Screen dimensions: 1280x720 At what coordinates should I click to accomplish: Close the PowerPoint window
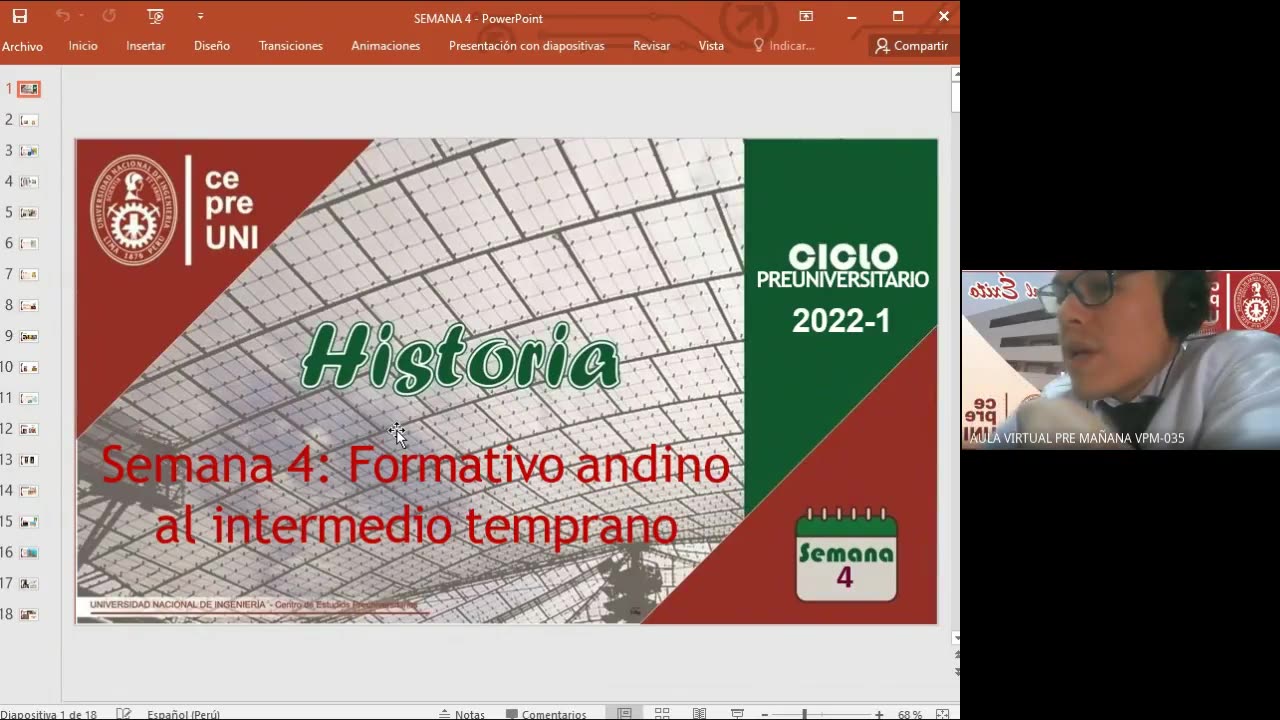point(943,16)
